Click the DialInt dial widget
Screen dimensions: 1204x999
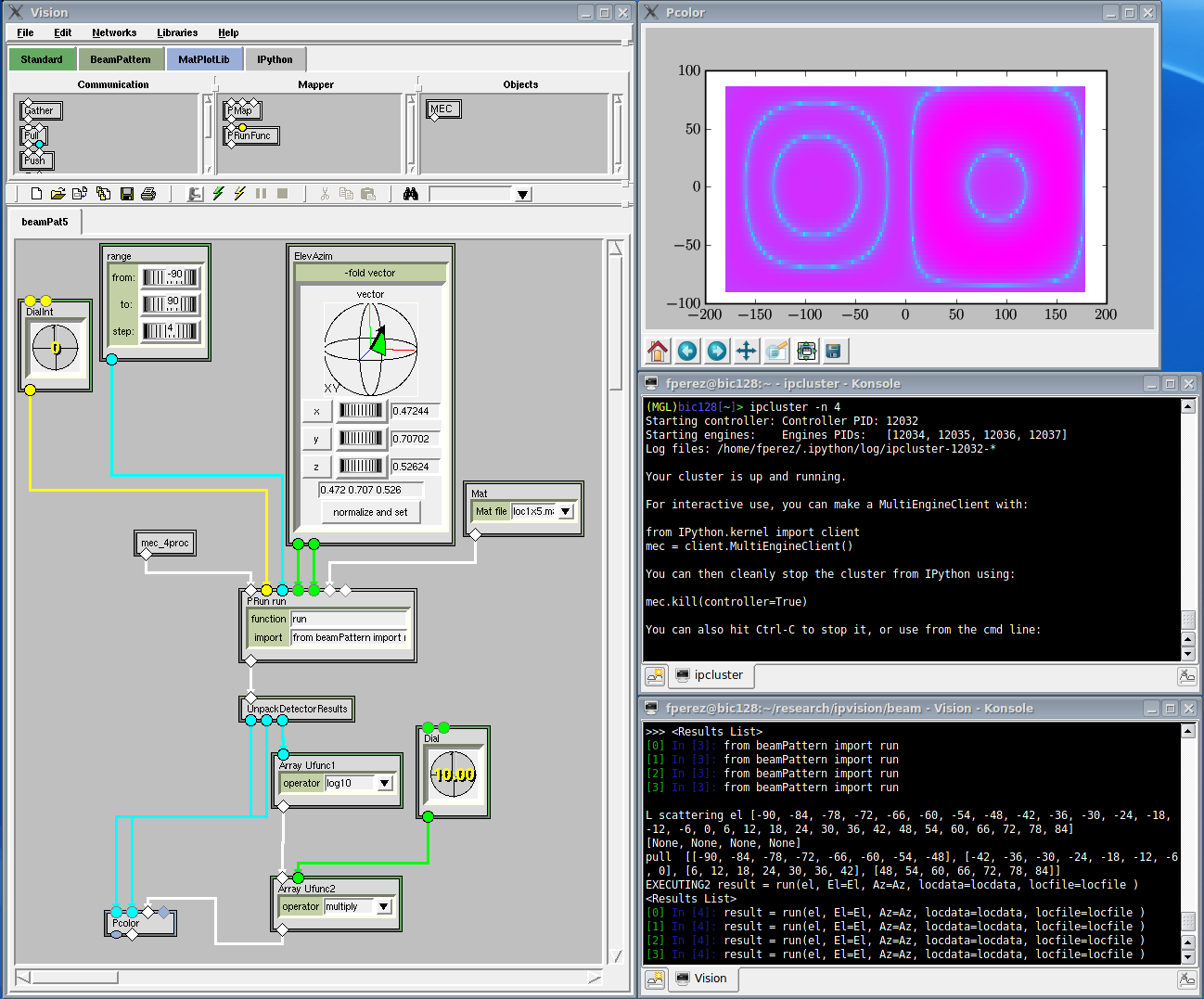click(56, 348)
